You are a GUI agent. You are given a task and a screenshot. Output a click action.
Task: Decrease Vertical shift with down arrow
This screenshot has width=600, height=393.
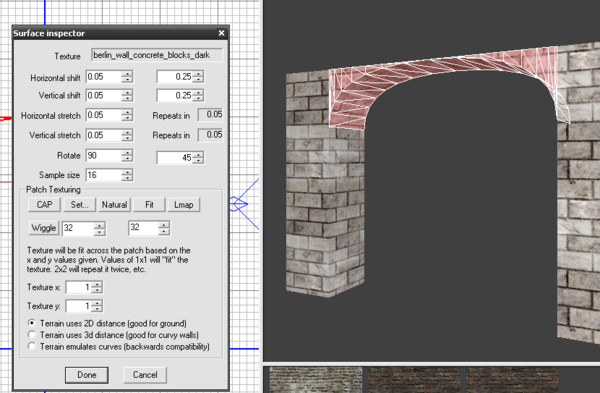[127, 99]
